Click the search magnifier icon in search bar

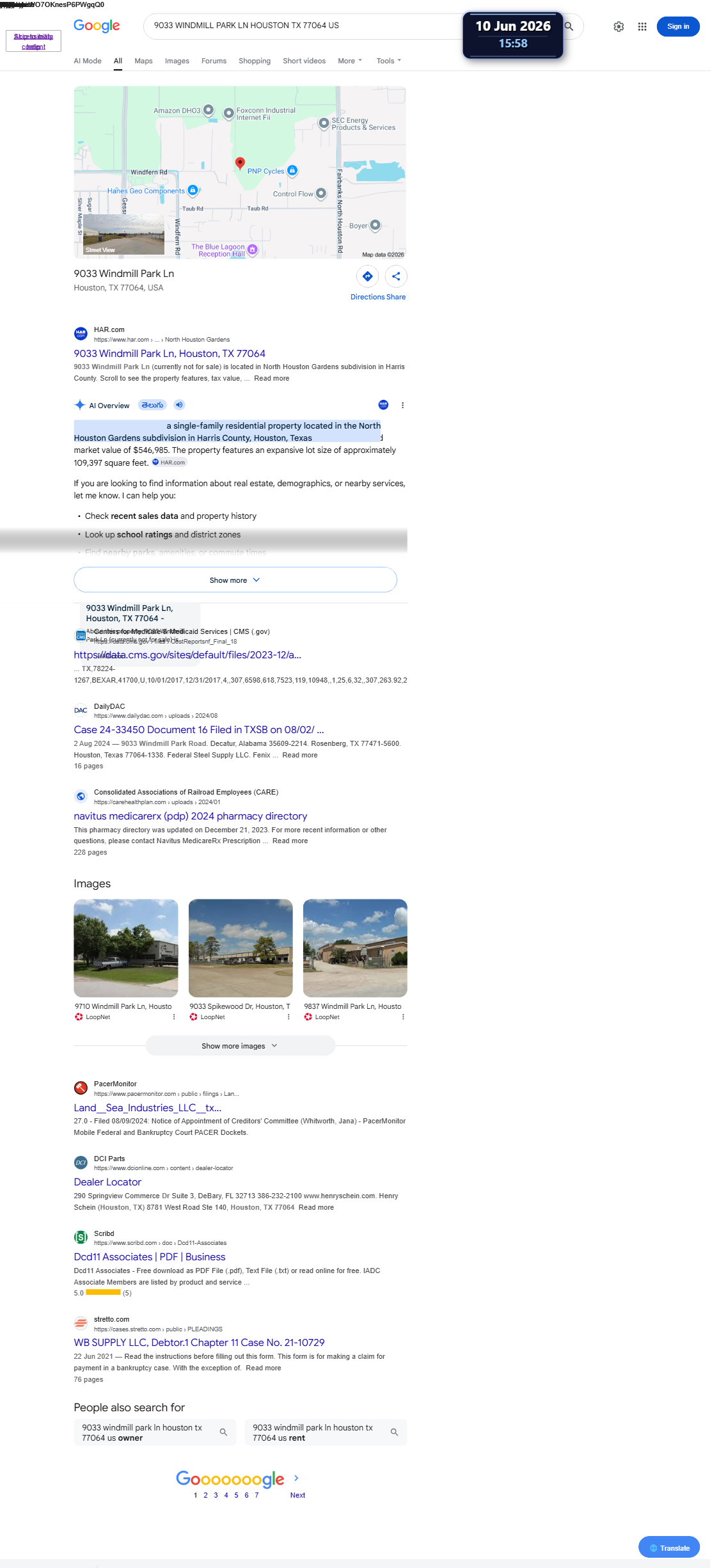point(569,26)
